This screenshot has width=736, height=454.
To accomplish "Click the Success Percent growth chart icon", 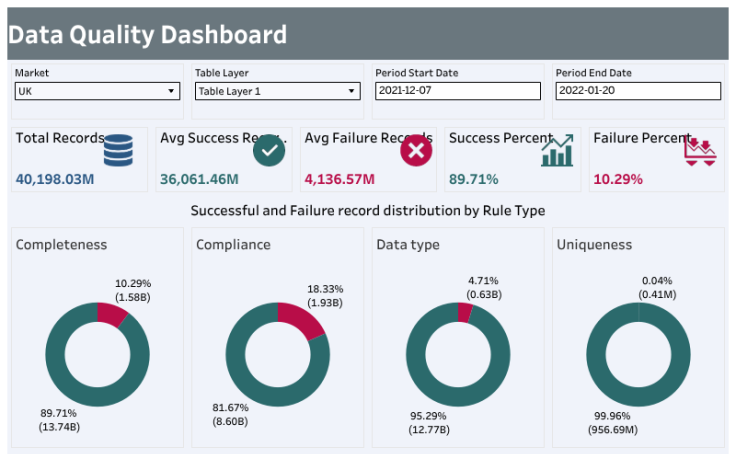I will (557, 151).
